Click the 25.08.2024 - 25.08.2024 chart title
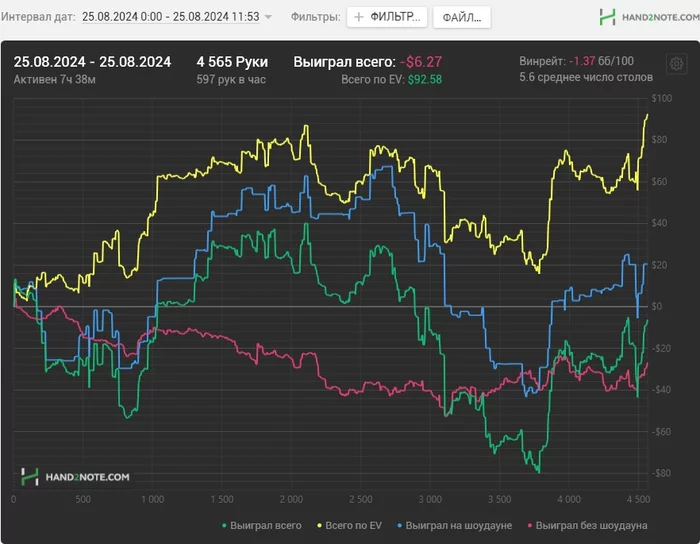This screenshot has width=700, height=544. [x=92, y=62]
